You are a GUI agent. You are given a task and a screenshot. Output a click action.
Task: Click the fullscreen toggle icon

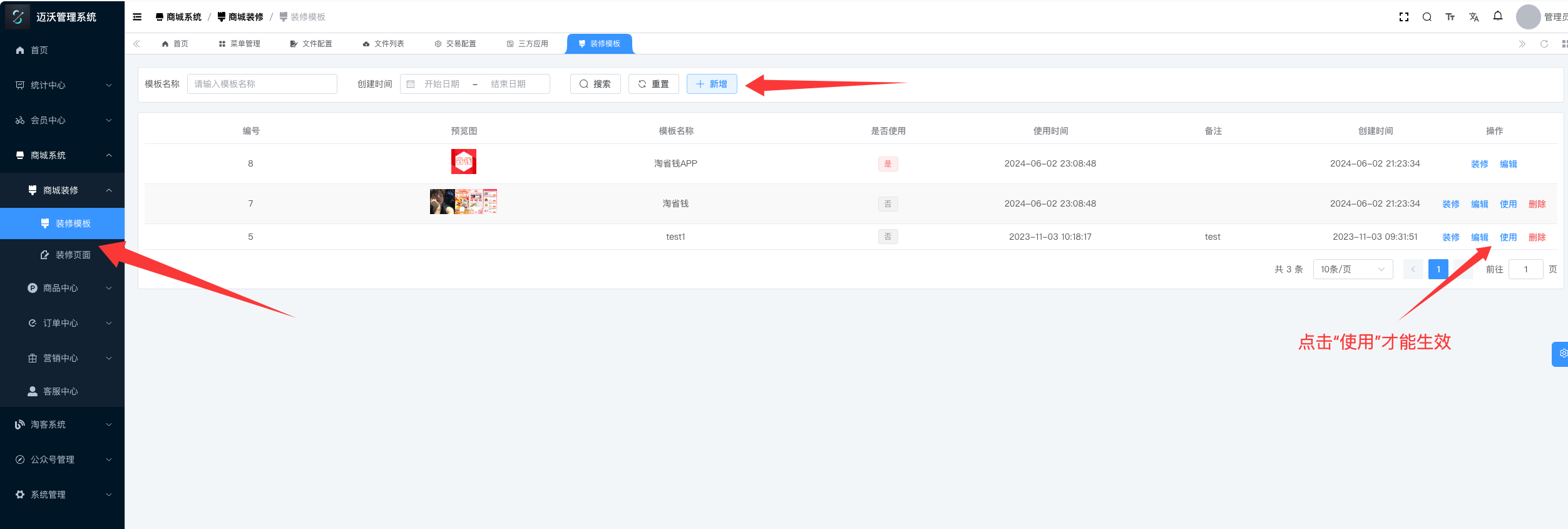1403,17
